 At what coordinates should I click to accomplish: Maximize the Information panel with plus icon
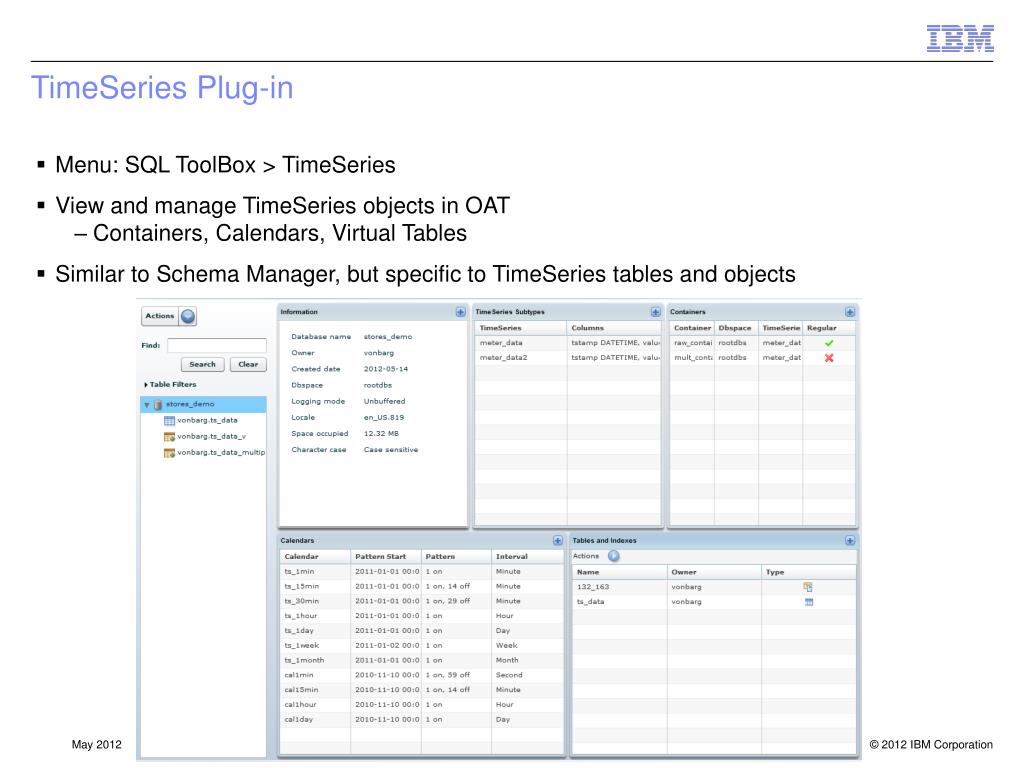click(x=460, y=312)
